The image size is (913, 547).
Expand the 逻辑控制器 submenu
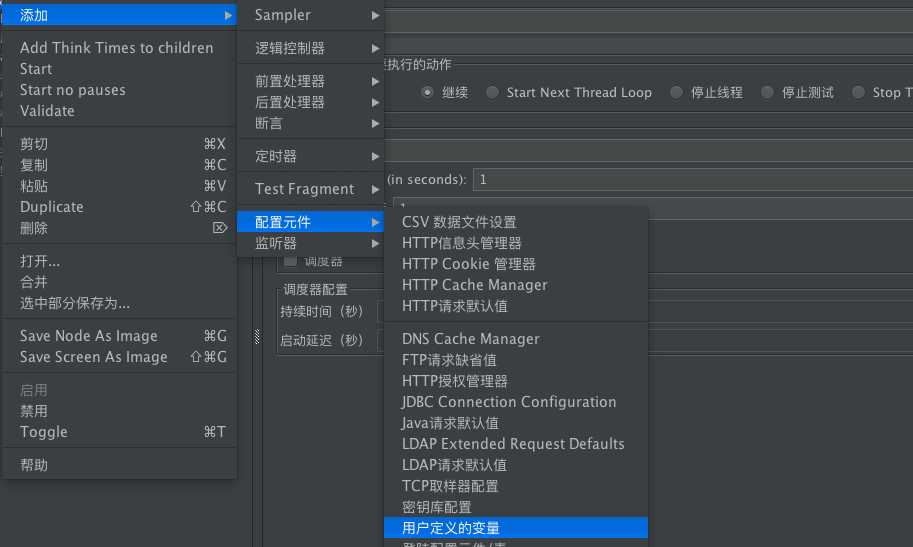(310, 48)
